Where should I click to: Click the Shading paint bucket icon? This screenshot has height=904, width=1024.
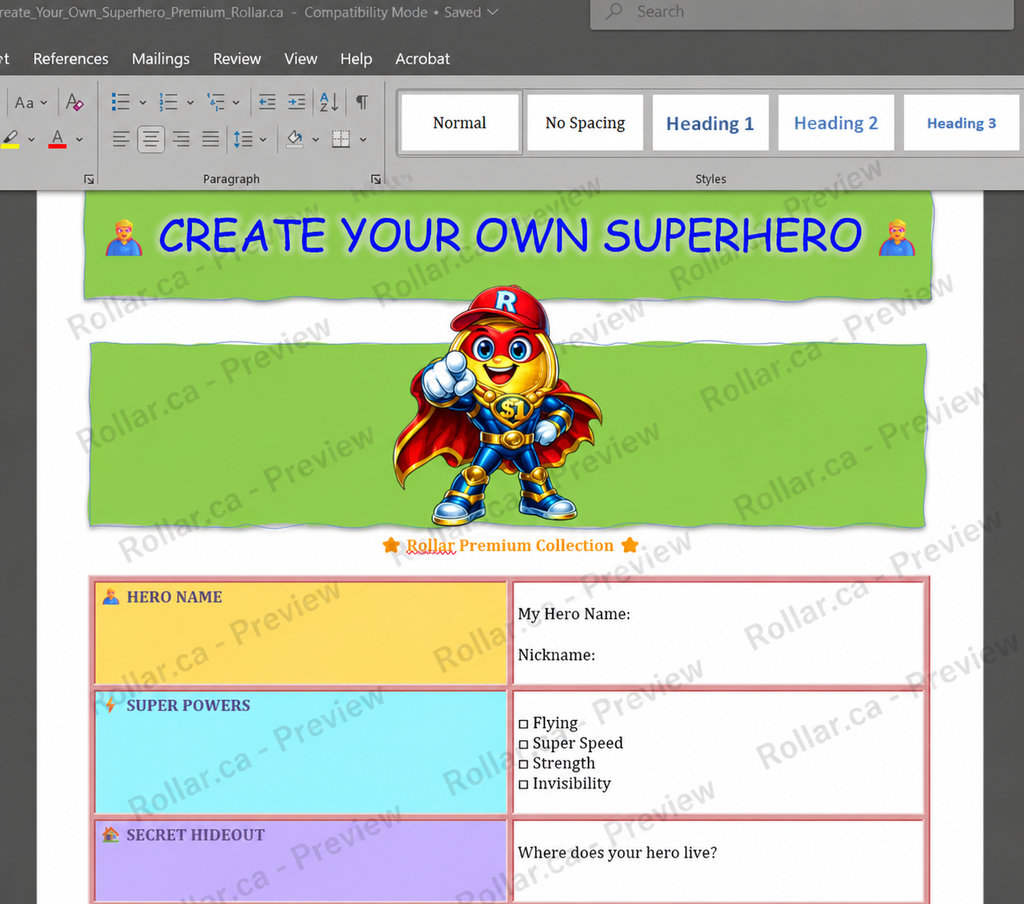tap(295, 138)
